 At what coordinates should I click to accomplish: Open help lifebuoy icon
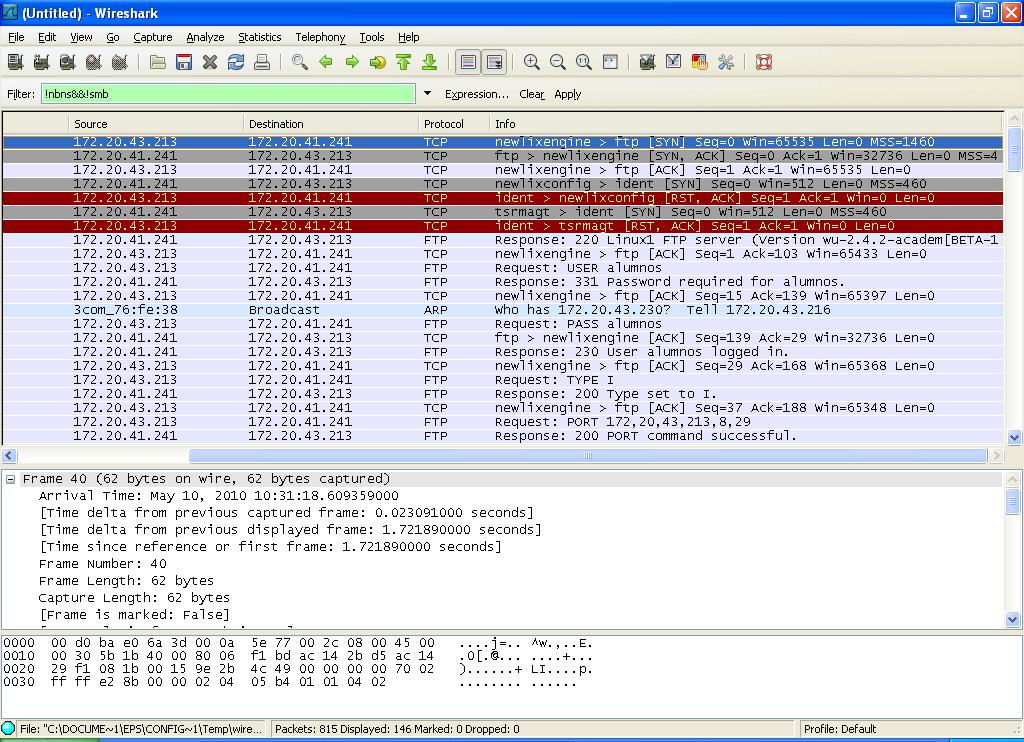coord(763,62)
